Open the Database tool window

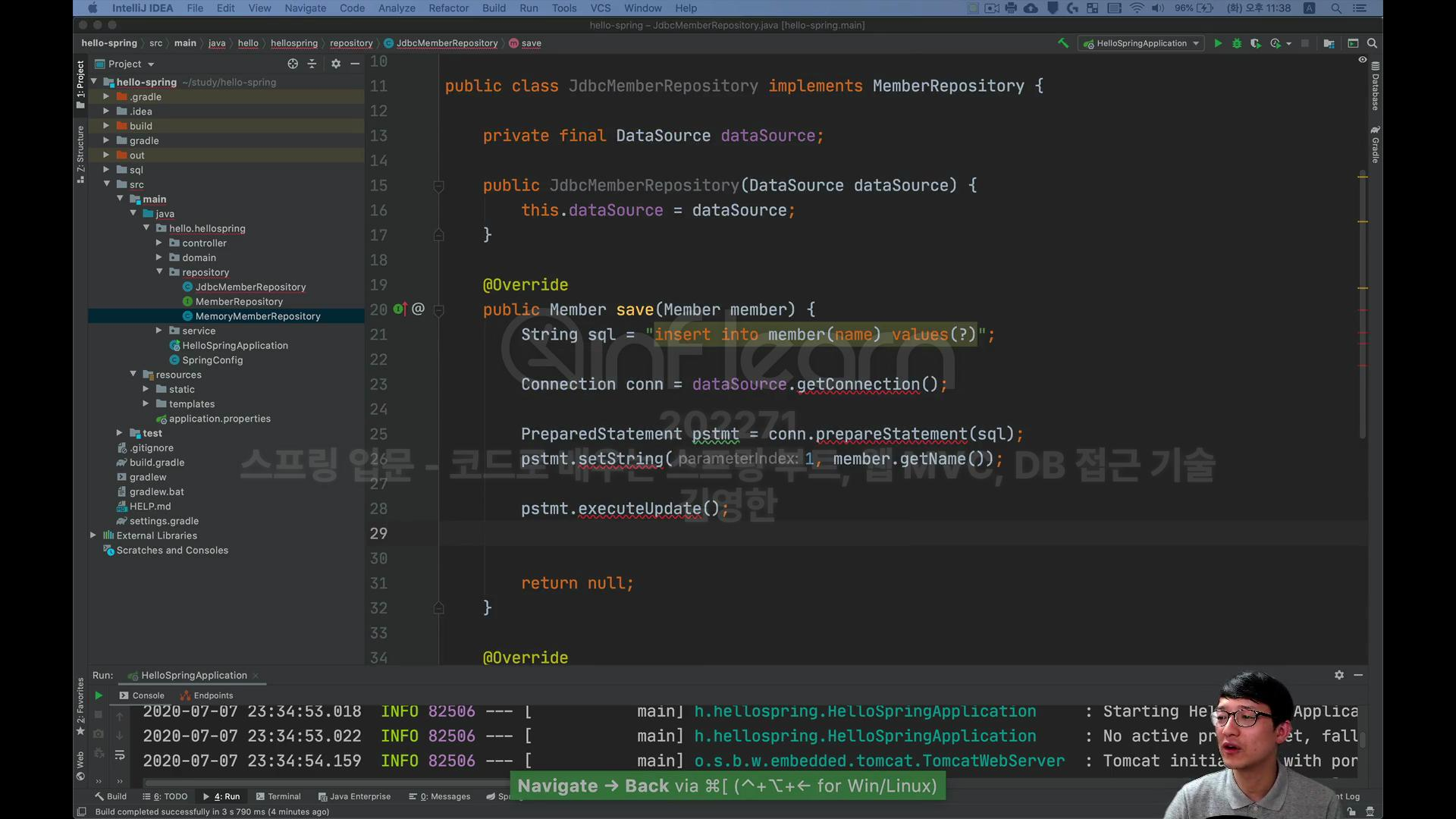1375,86
